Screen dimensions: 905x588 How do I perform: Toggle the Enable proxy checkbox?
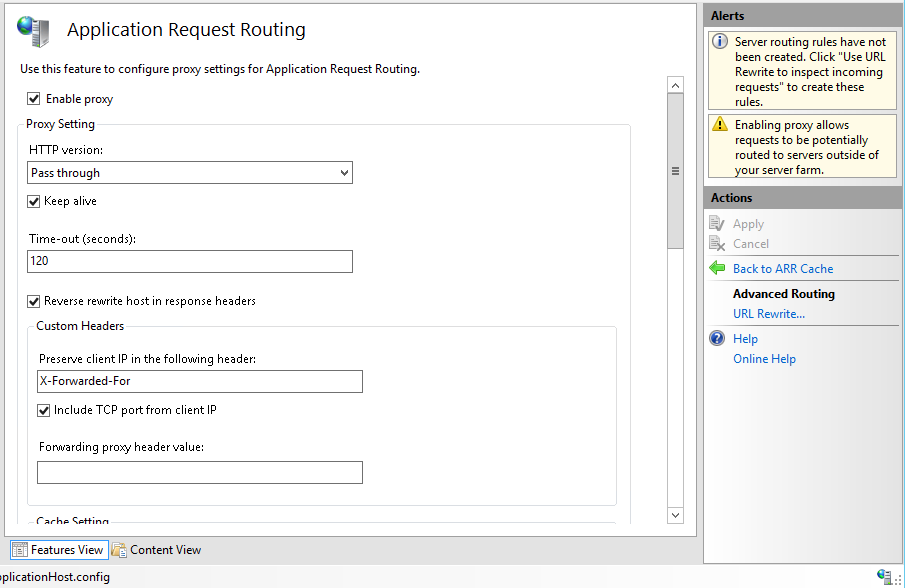click(33, 99)
